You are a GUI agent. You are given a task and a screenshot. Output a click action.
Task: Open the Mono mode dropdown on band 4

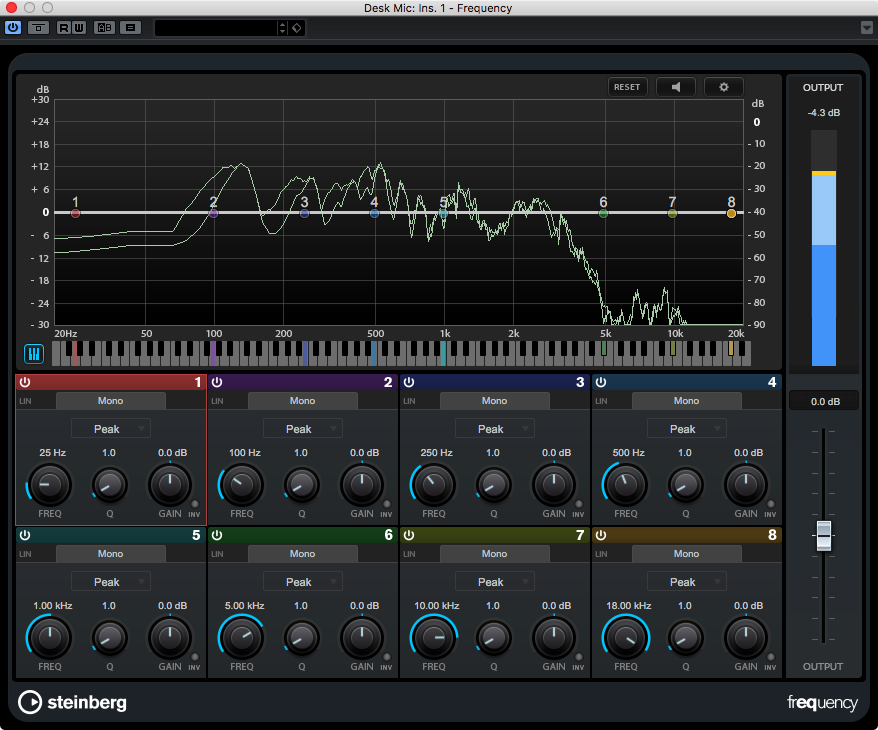686,400
